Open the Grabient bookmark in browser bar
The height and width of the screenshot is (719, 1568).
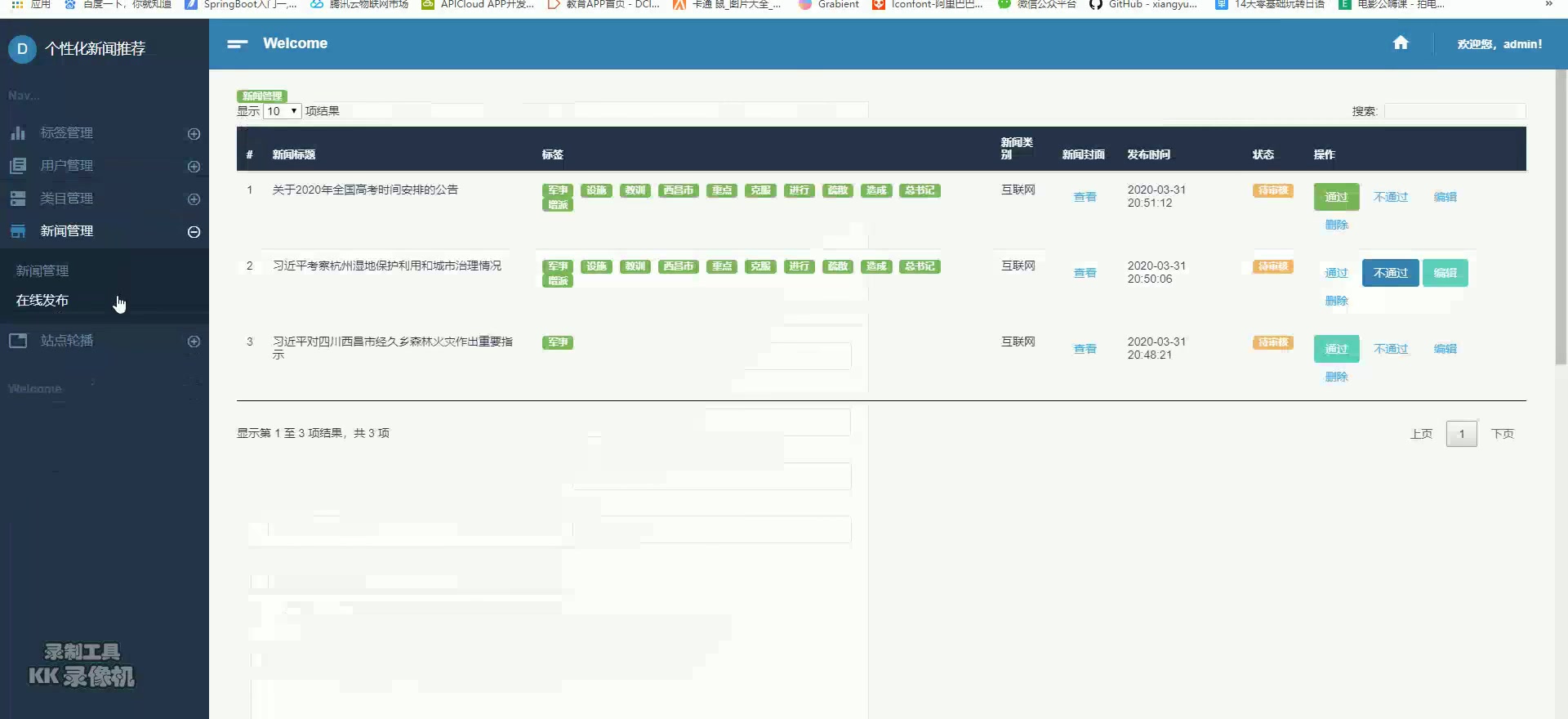pos(829,4)
